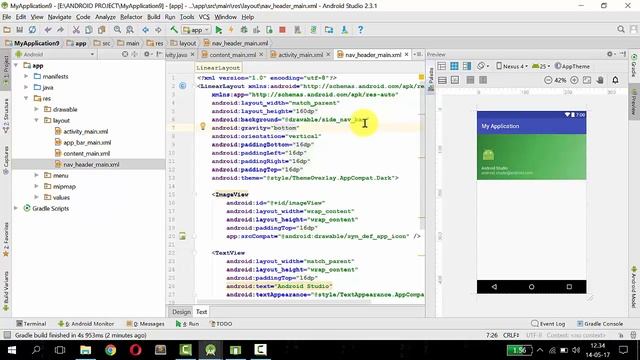Open the Build menu
Screen dimensions: 640x360
coord(153,17)
